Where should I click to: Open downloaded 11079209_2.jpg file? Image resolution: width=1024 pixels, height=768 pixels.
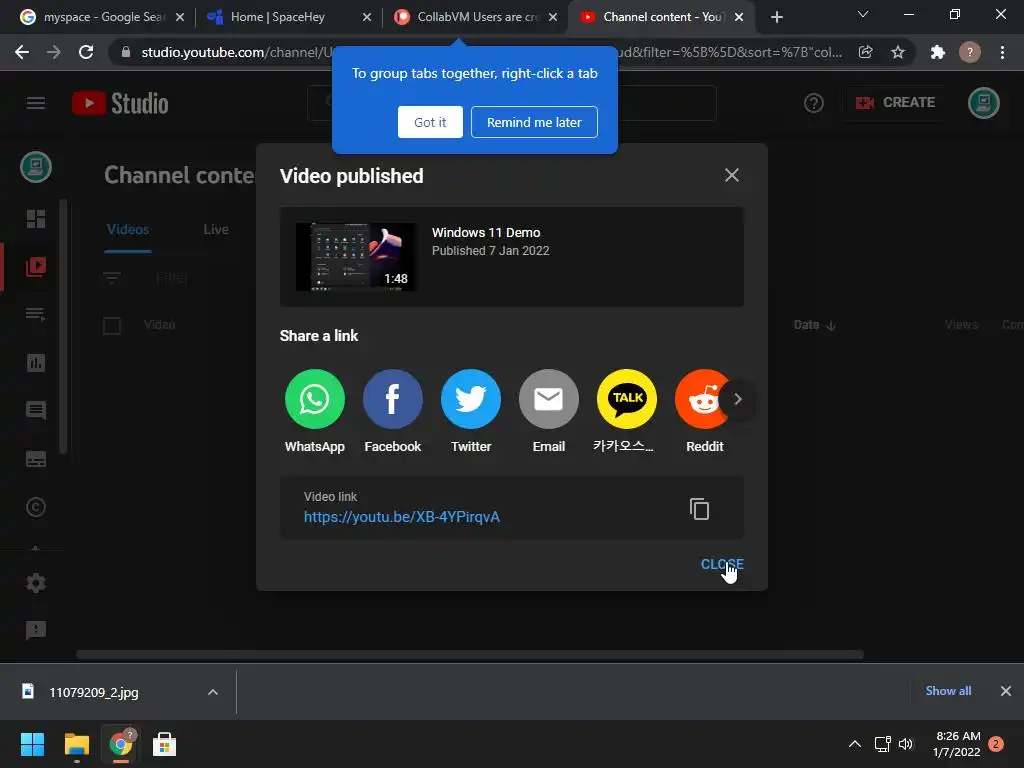click(93, 692)
